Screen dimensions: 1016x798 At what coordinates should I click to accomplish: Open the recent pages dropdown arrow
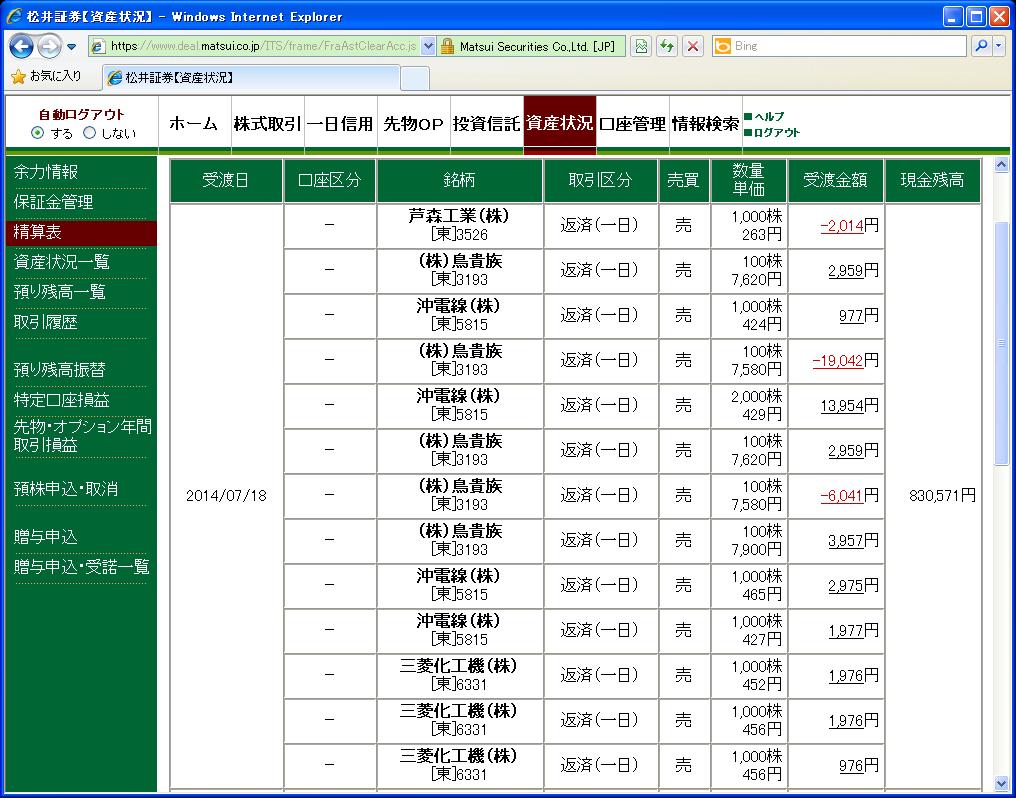click(71, 47)
